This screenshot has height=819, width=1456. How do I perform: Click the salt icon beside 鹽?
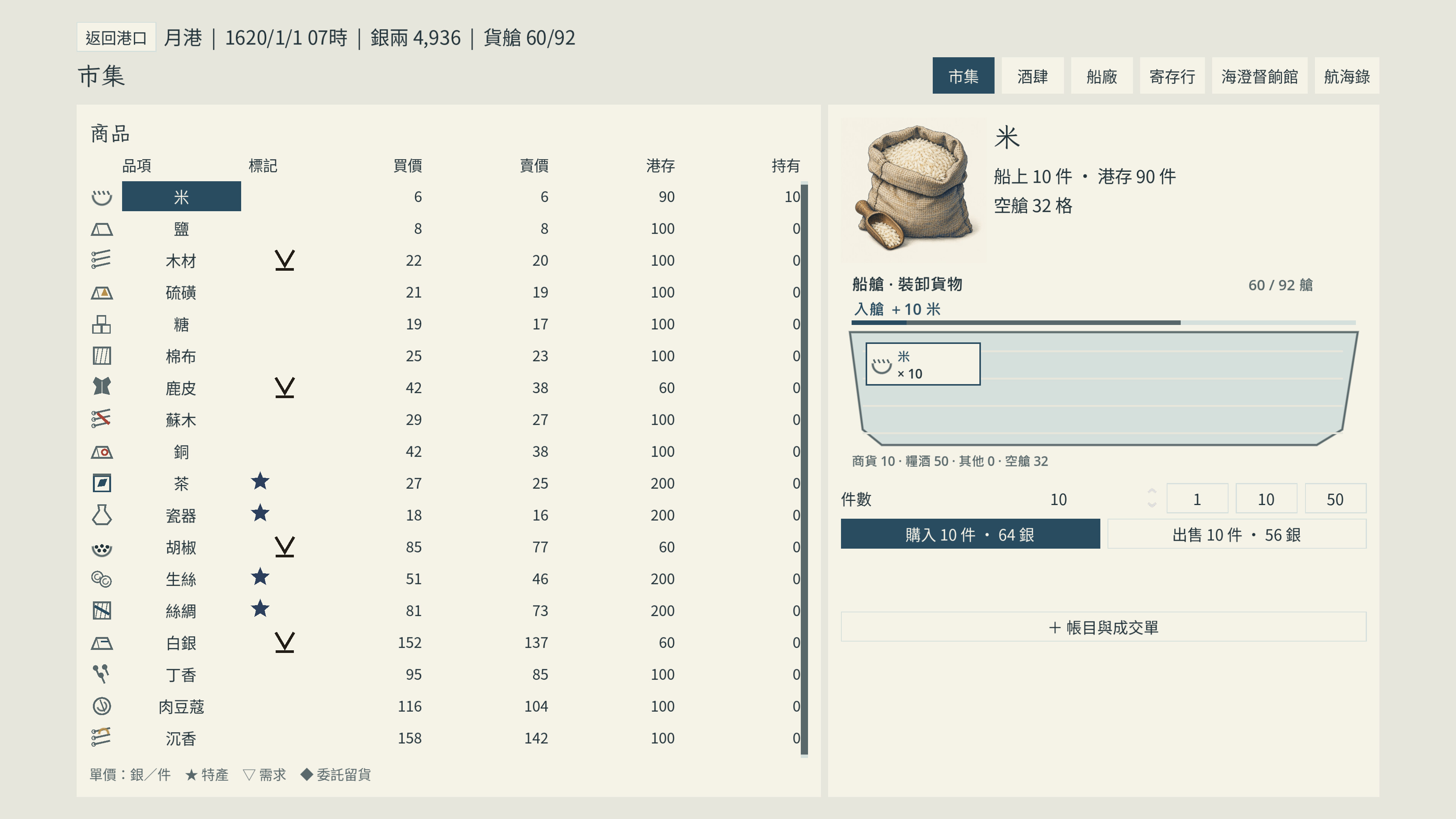(x=102, y=229)
